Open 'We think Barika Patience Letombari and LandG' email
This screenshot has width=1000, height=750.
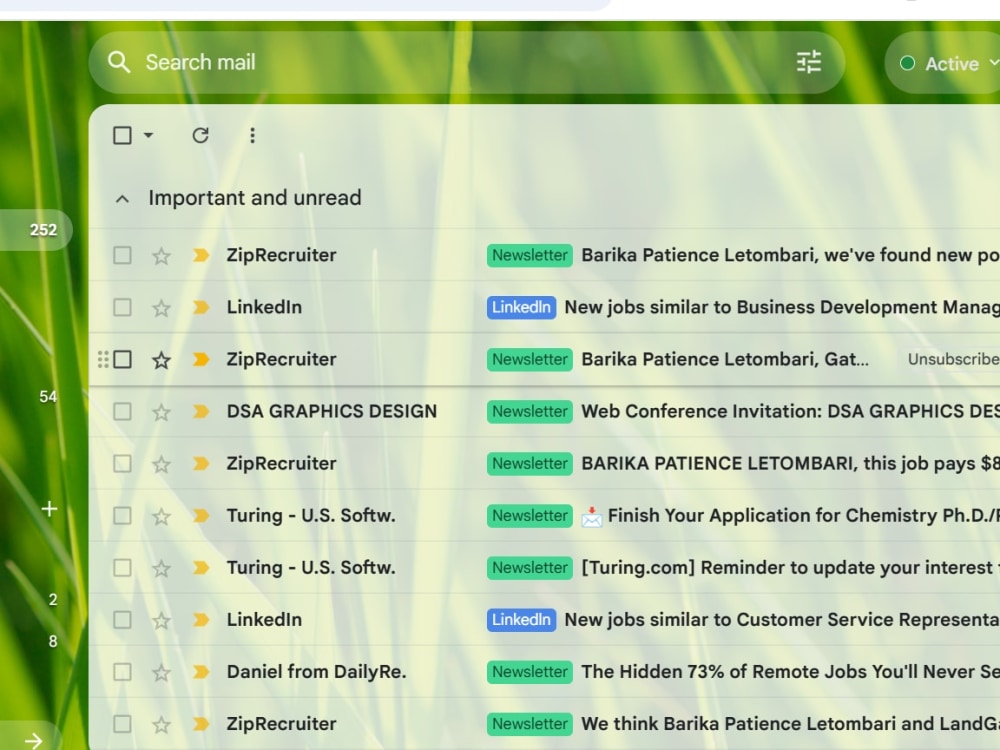point(790,724)
